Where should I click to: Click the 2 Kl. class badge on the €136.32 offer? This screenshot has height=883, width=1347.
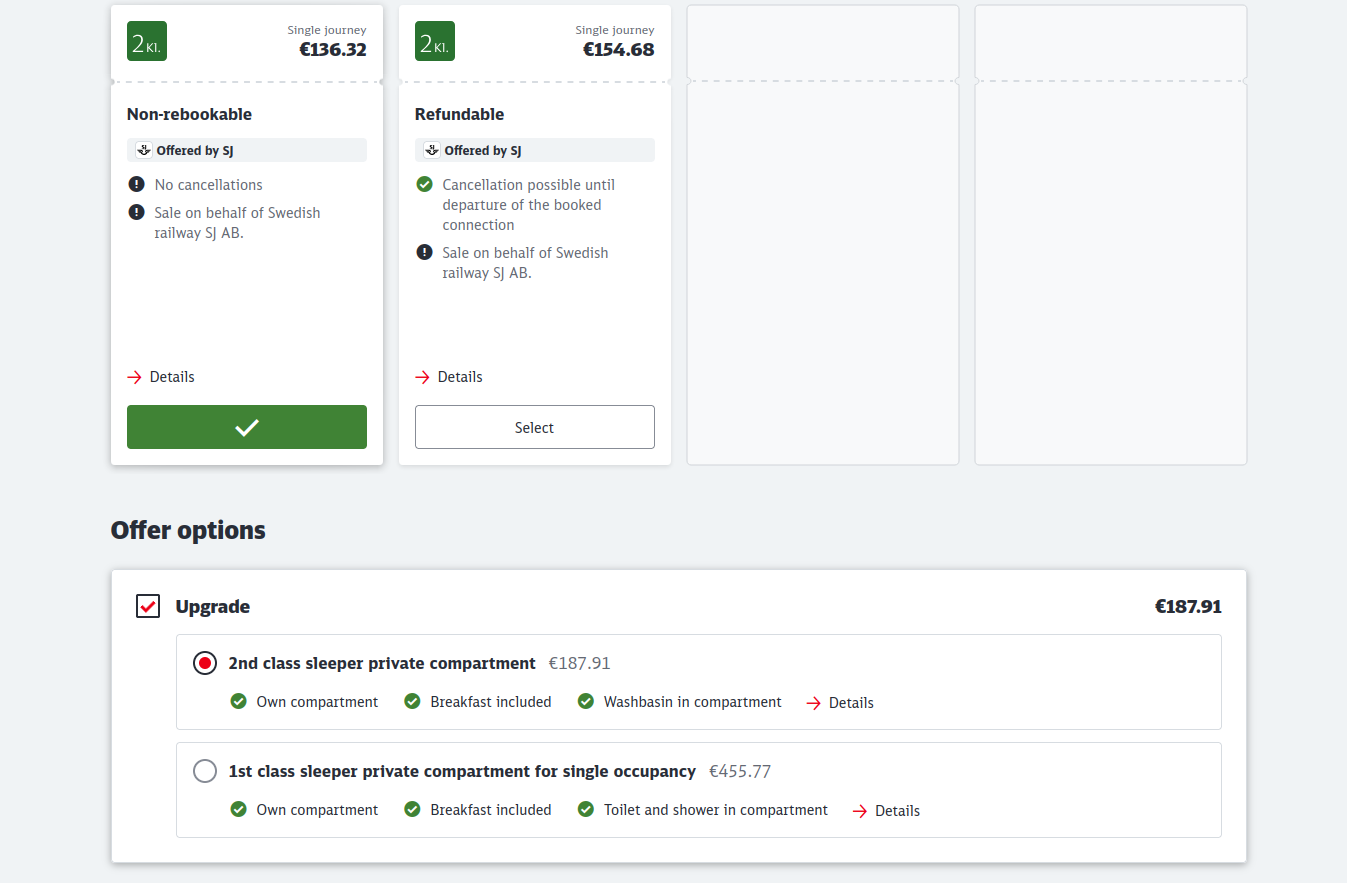147,41
